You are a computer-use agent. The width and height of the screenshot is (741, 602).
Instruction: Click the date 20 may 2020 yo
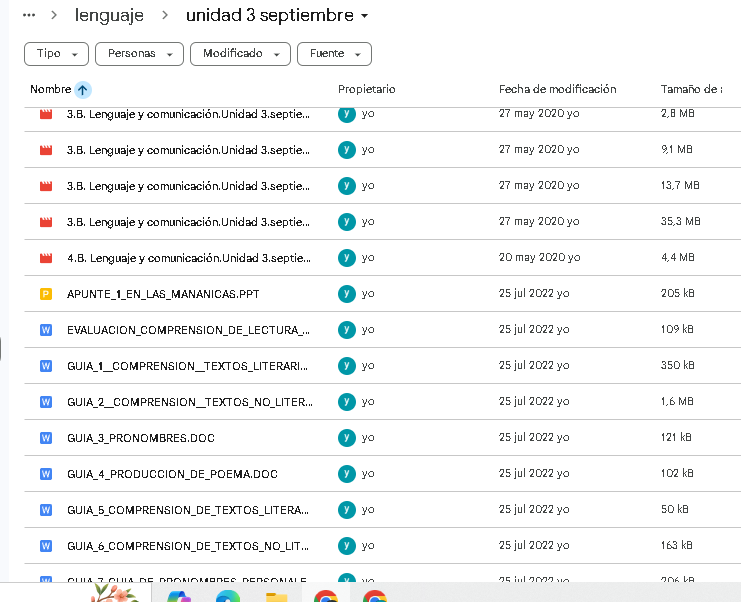tap(539, 257)
